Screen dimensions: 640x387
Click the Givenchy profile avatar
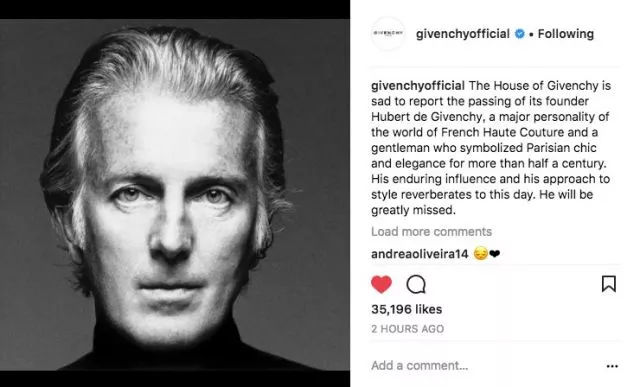click(388, 33)
